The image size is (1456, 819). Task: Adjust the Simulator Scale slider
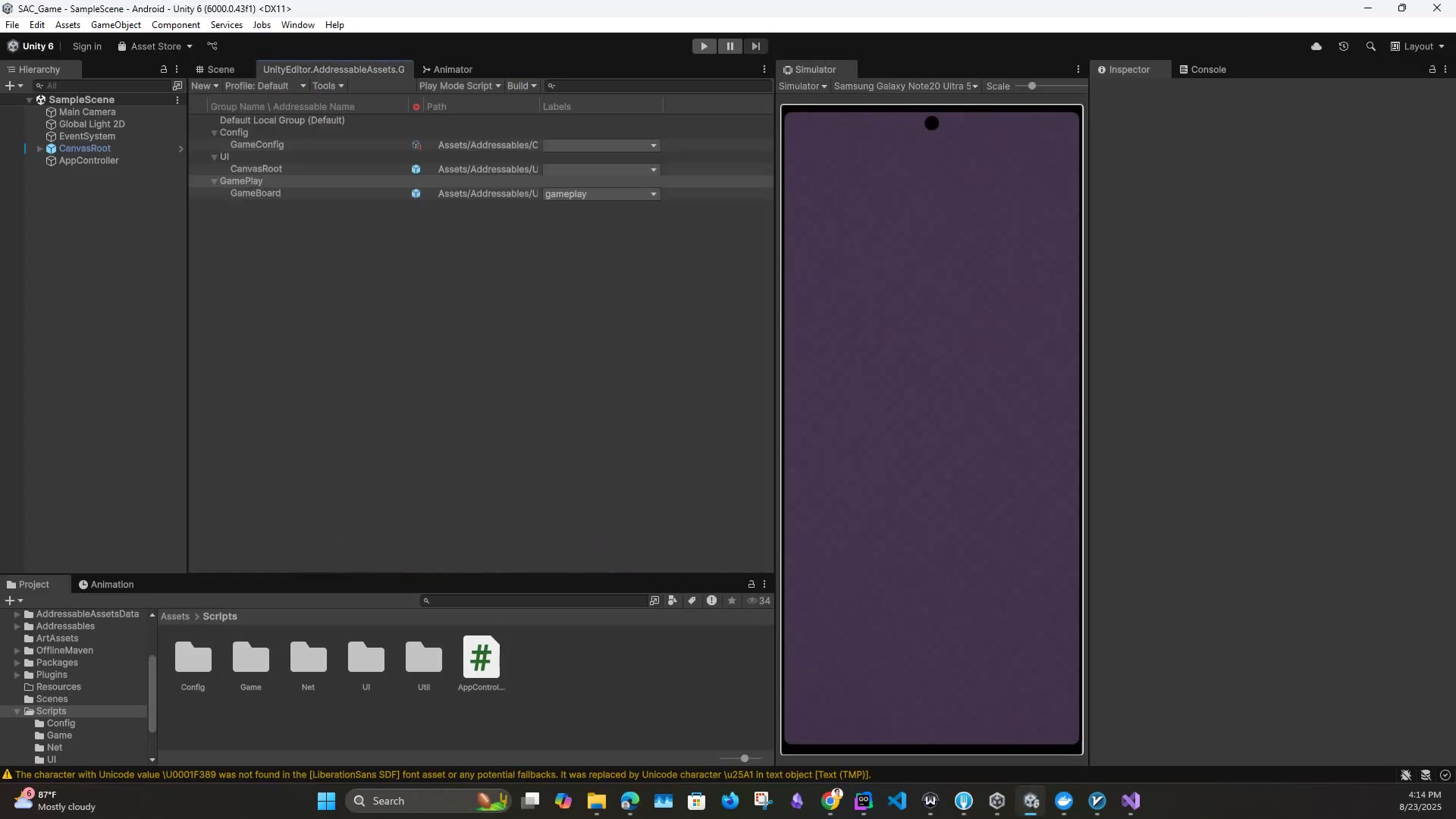coord(1032,86)
